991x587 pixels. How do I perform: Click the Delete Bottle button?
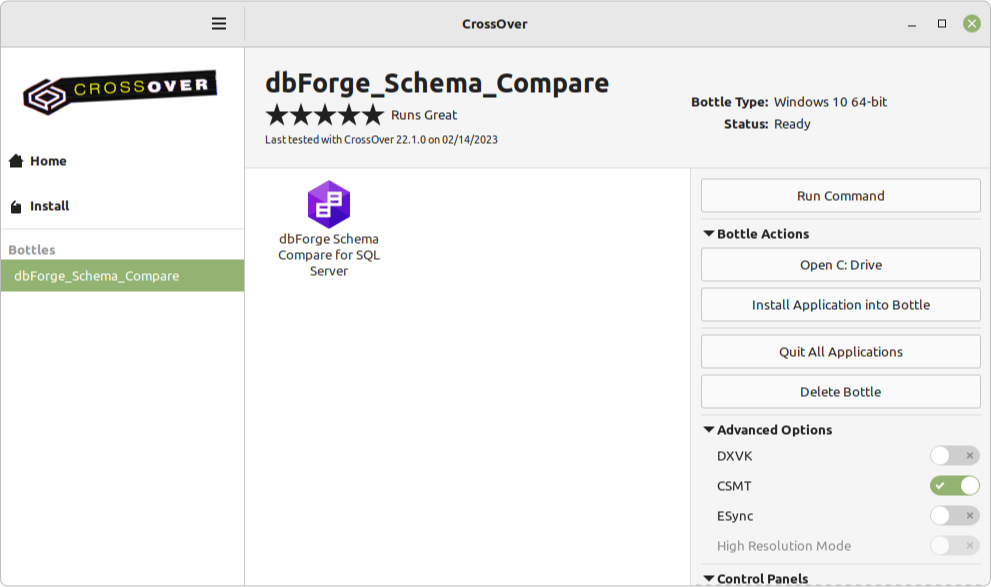tap(841, 392)
